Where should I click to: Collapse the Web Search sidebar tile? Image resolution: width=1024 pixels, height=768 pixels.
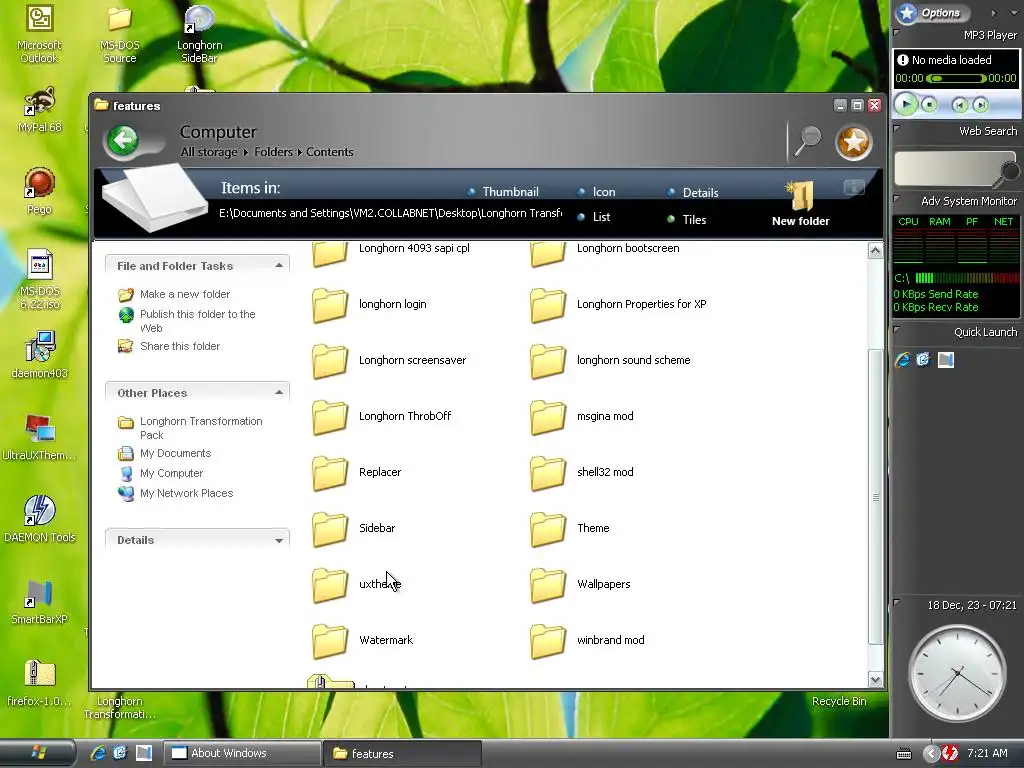[x=897, y=129]
